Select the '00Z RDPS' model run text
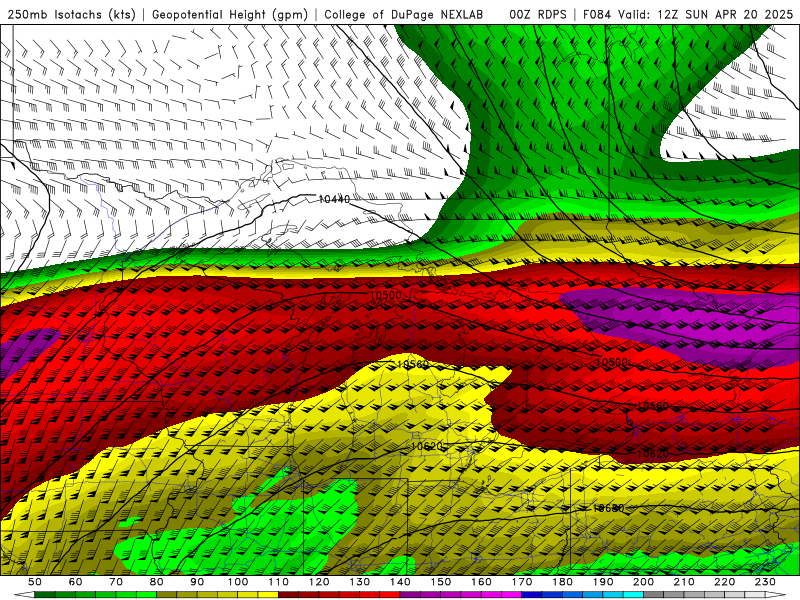Image resolution: width=800 pixels, height=600 pixels. pos(538,15)
